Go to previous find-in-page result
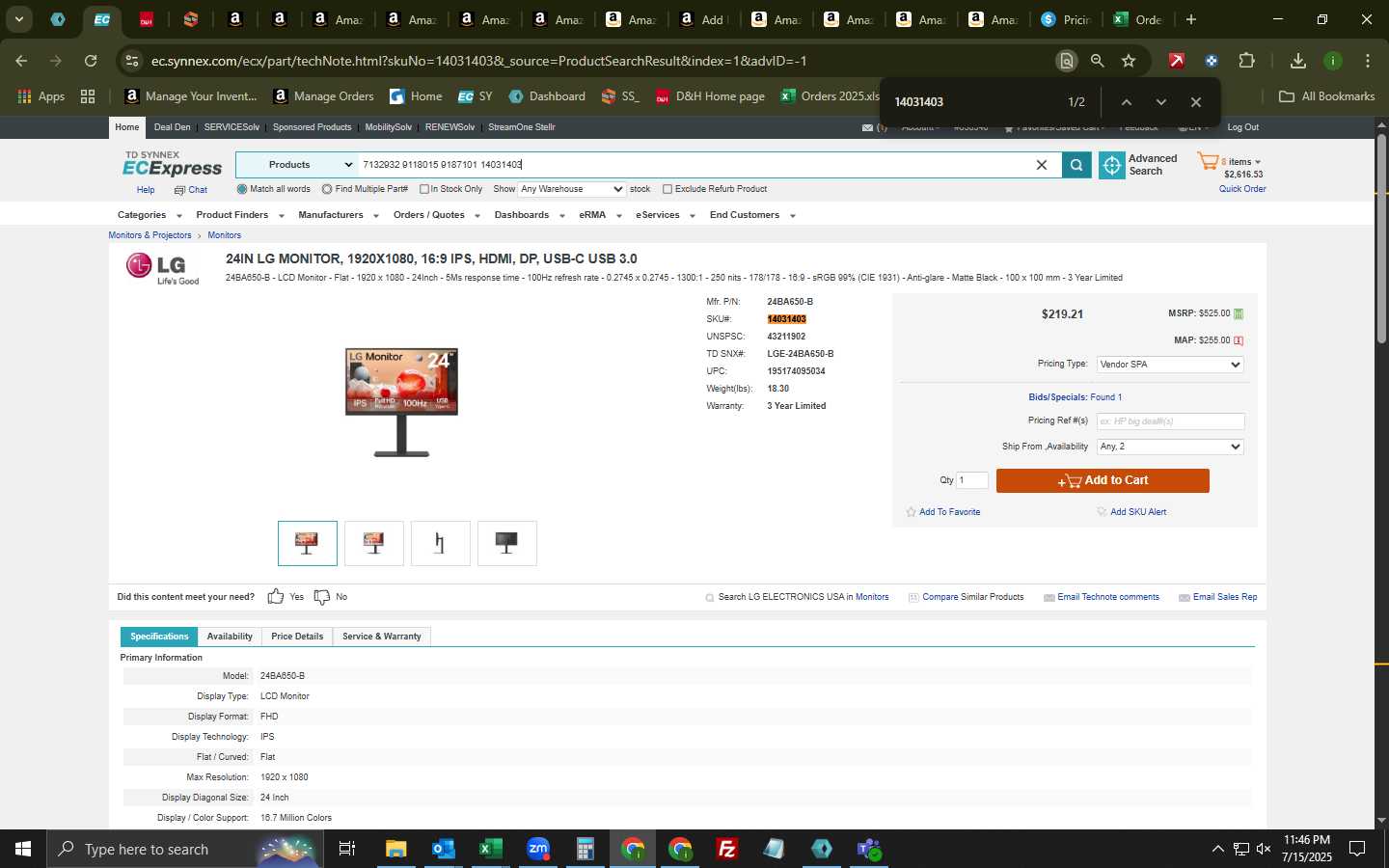Viewport: 1389px width, 868px height. [1126, 102]
